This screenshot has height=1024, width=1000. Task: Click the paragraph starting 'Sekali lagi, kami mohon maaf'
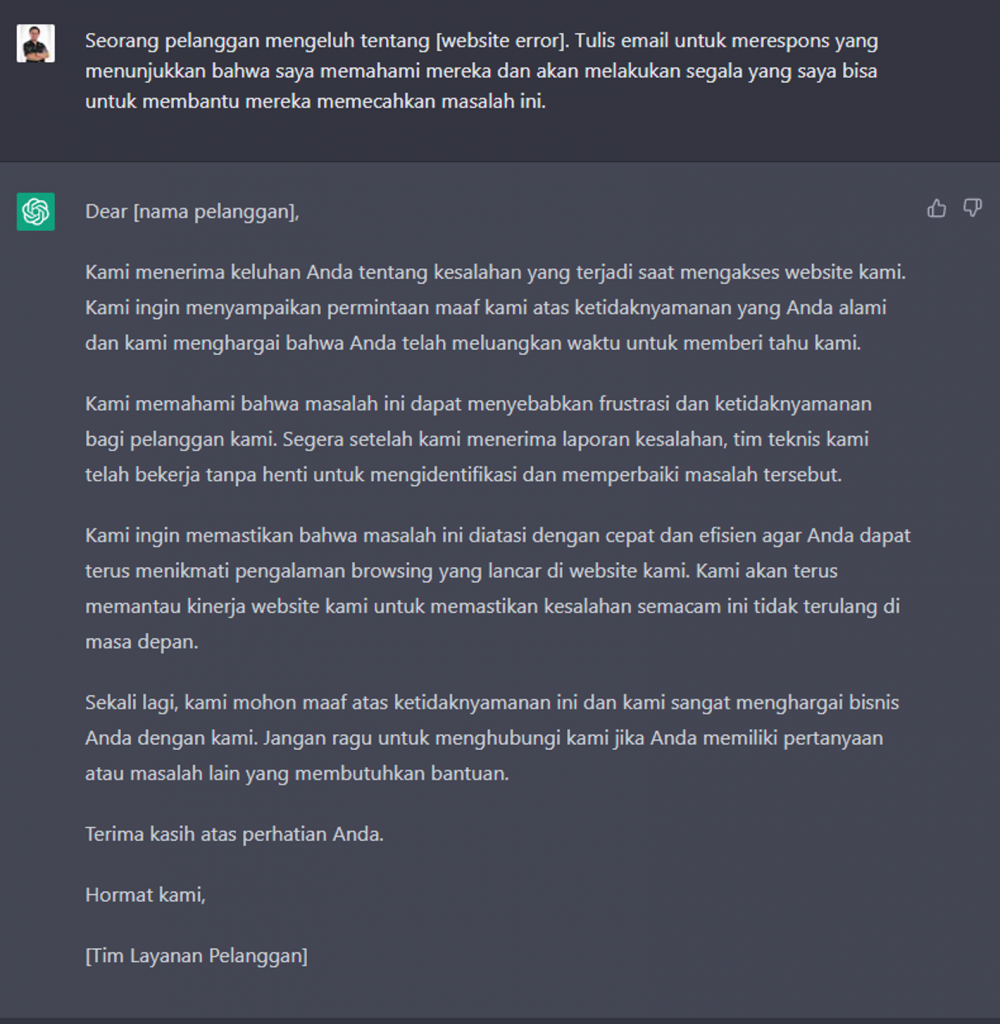(492, 738)
